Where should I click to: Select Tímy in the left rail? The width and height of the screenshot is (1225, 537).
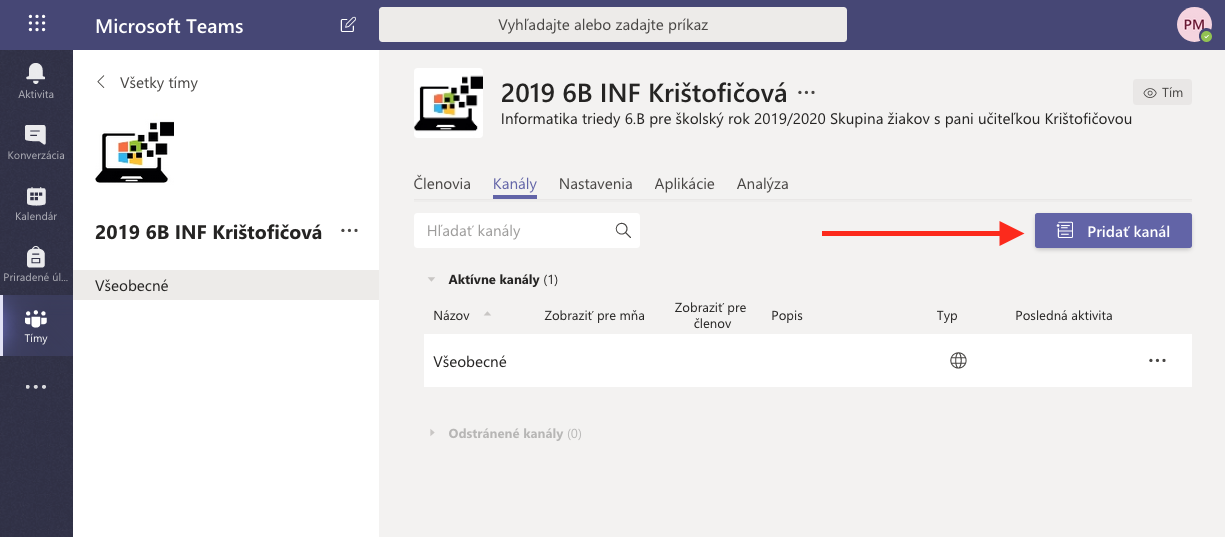(36, 326)
